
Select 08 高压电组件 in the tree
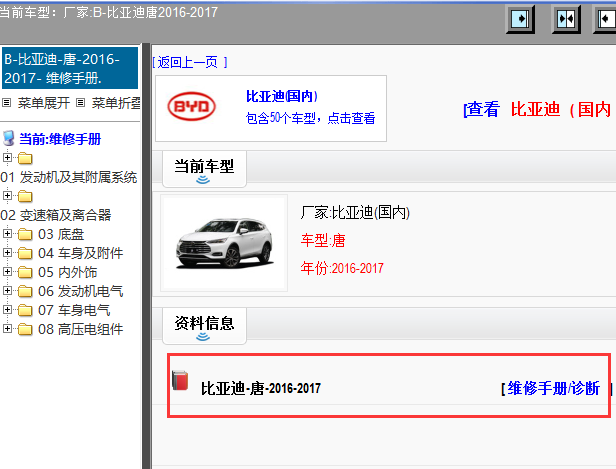[x=81, y=329]
